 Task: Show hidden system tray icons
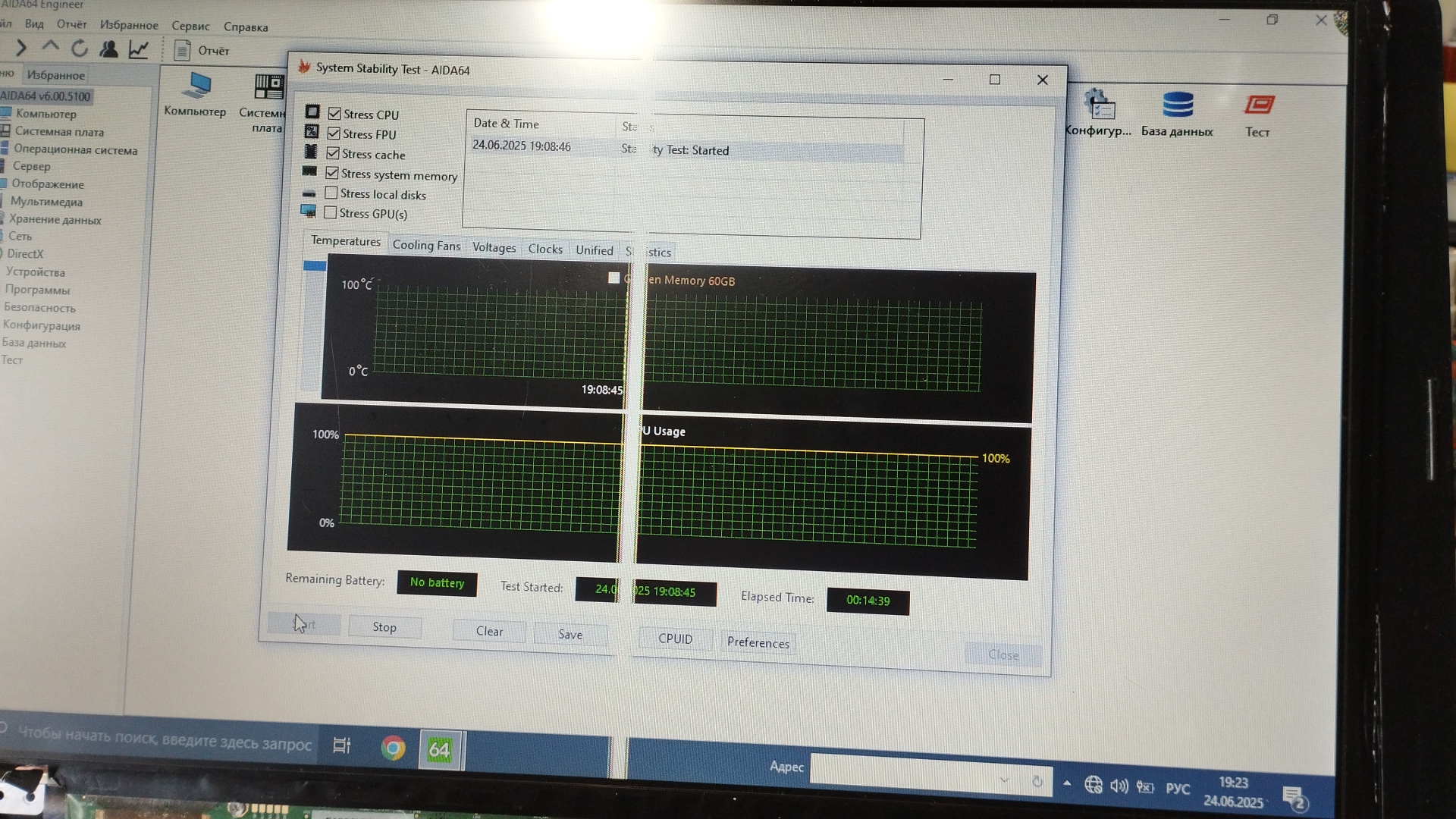tap(1067, 783)
